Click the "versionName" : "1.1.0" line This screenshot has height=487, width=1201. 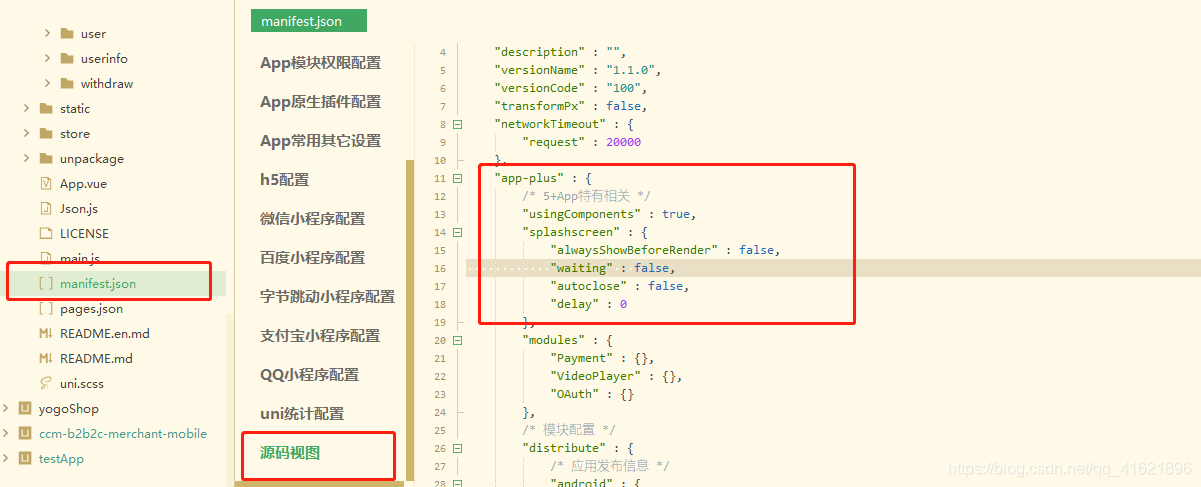tap(578, 70)
